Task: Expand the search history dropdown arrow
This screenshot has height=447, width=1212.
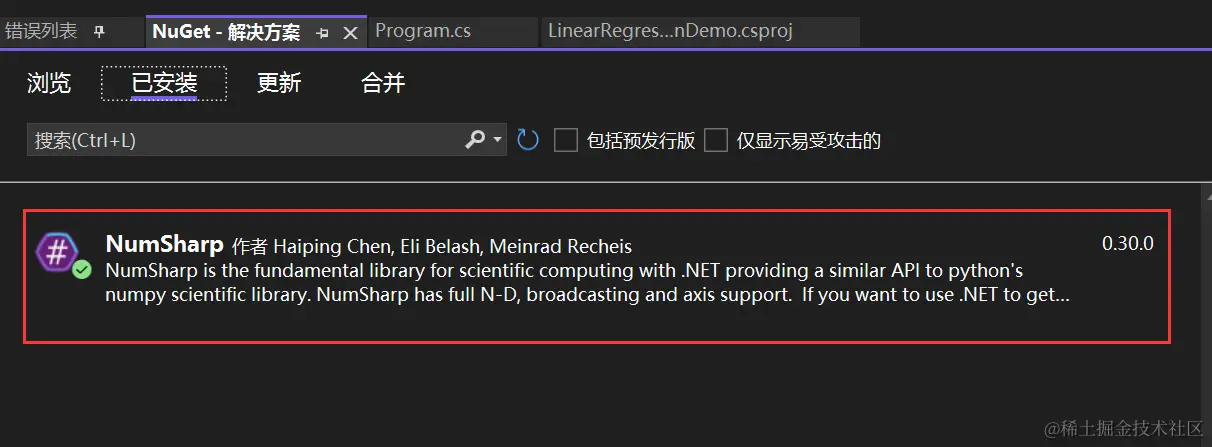Action: click(x=498, y=141)
